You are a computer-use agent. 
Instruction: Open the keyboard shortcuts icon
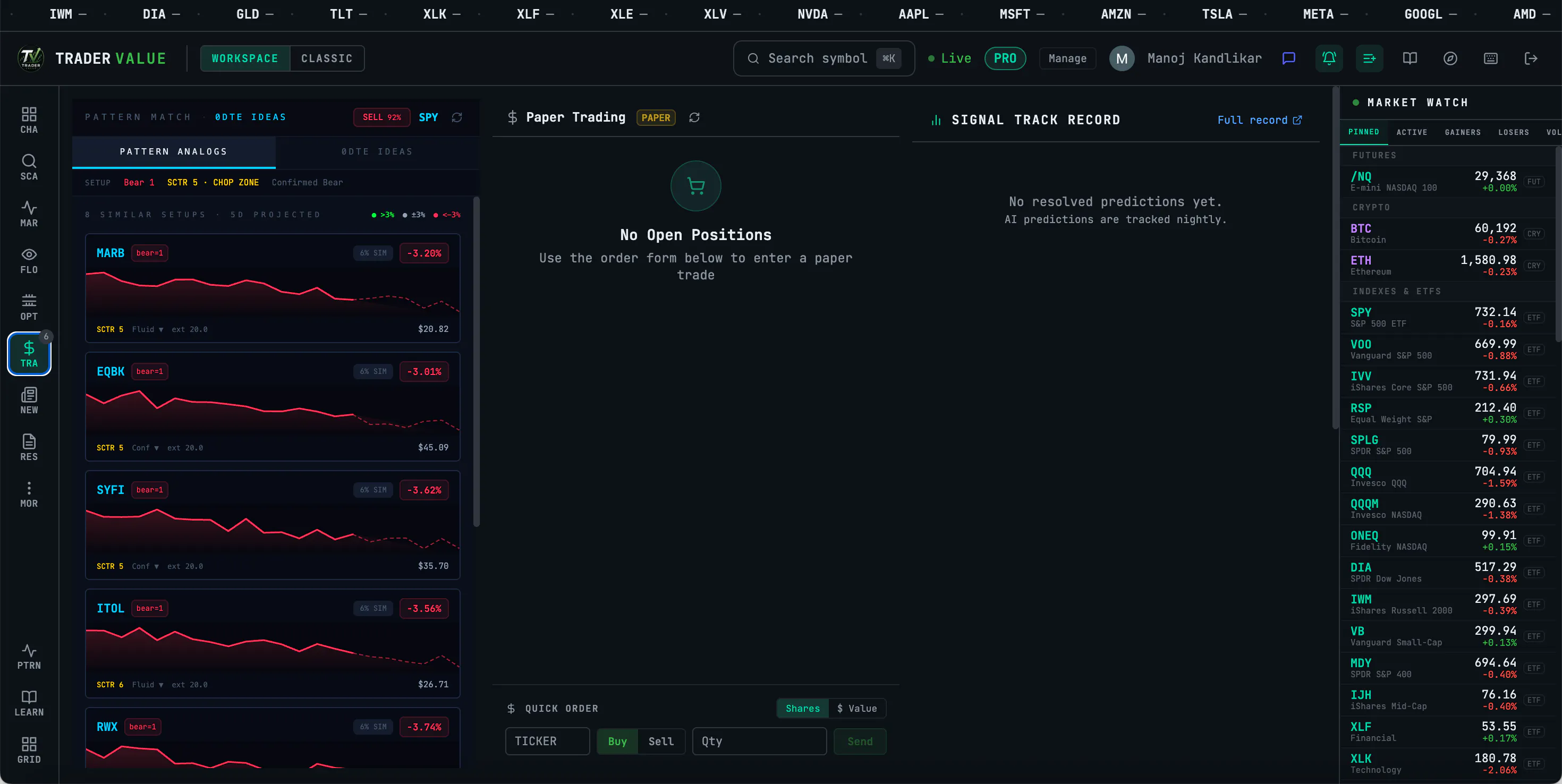(x=1490, y=58)
